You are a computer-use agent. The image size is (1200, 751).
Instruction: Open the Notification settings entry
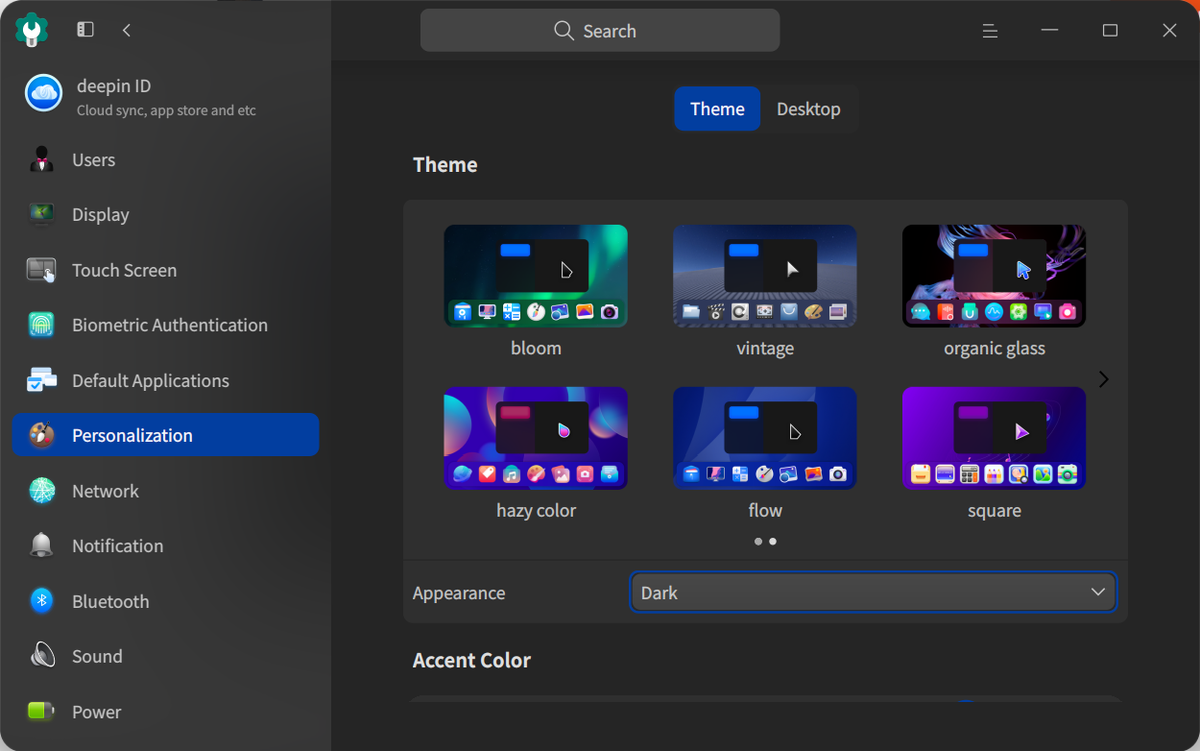tap(166, 546)
